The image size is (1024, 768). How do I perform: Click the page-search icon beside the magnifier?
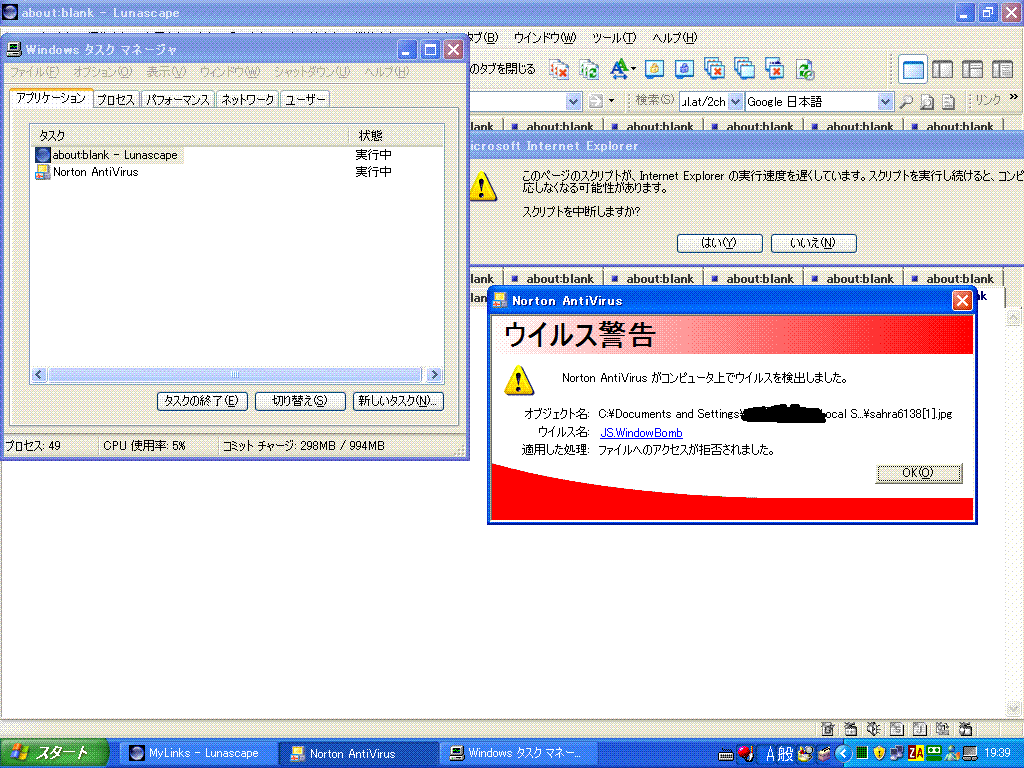(x=927, y=101)
